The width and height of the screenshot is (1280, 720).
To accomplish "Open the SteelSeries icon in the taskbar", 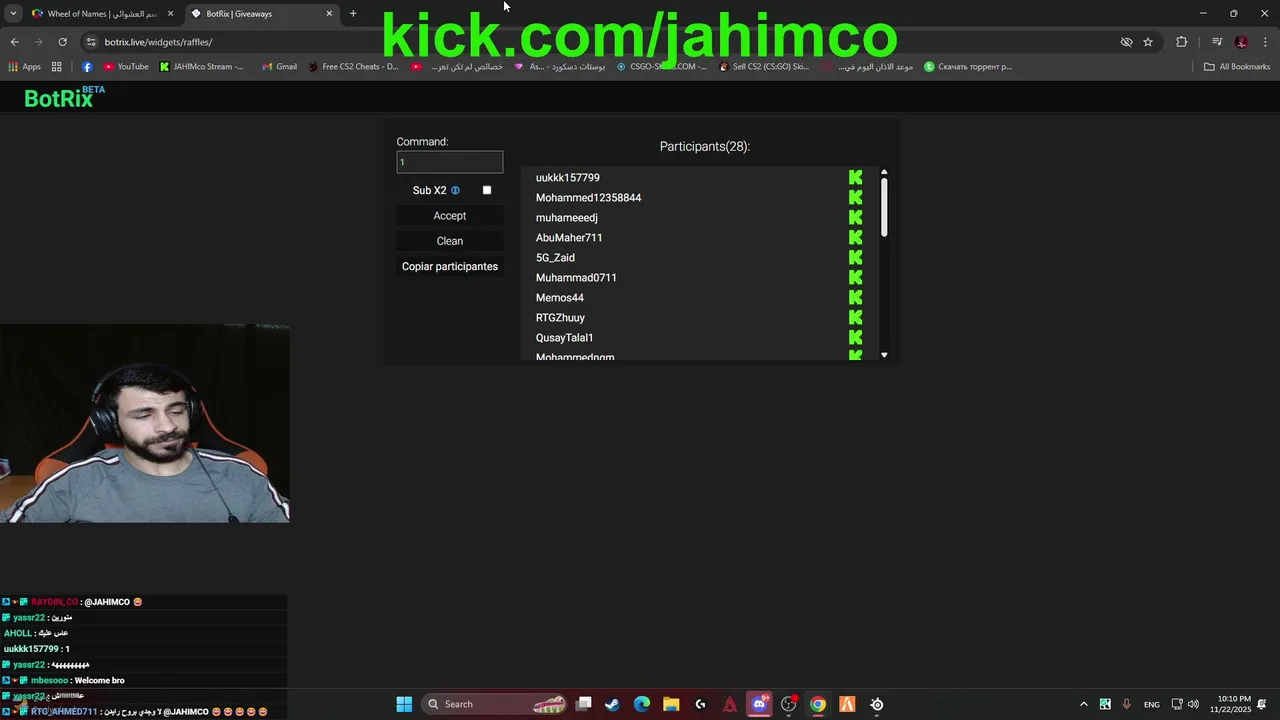I will tap(877, 704).
